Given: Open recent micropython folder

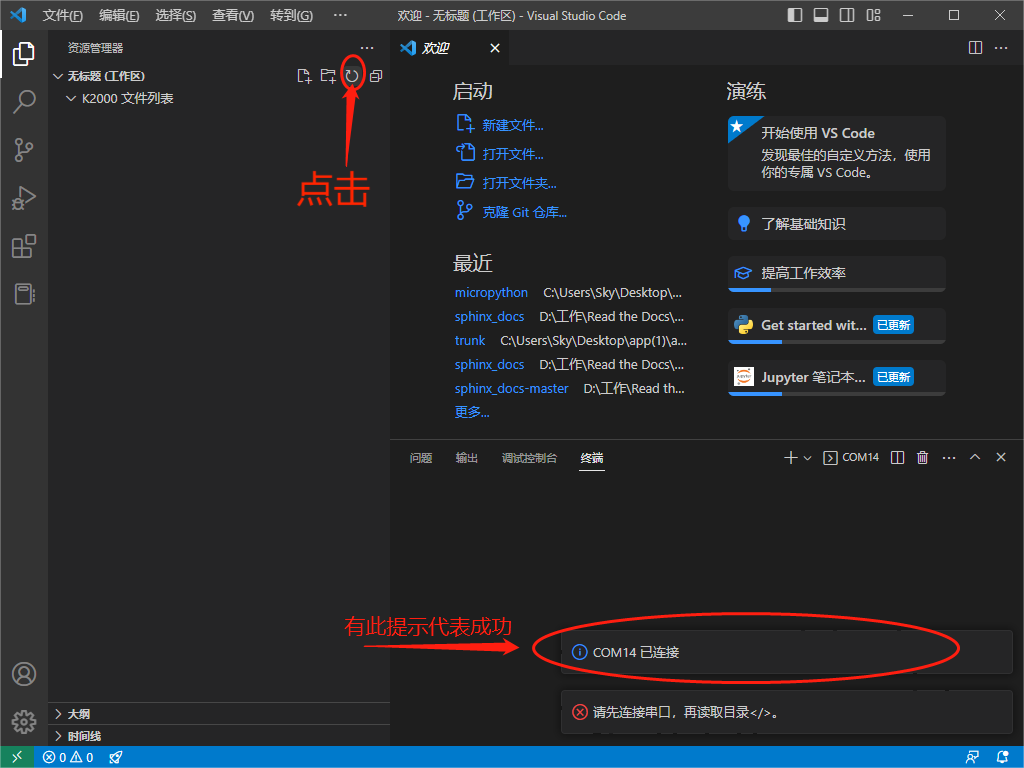Looking at the screenshot, I should tap(491, 293).
